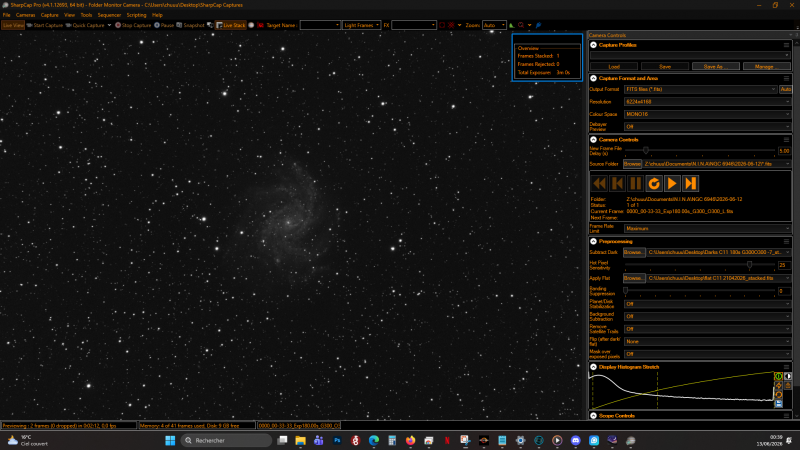Open Preprocessing panel hamburger menu
Image resolution: width=800 pixels, height=450 pixels.
point(786,241)
